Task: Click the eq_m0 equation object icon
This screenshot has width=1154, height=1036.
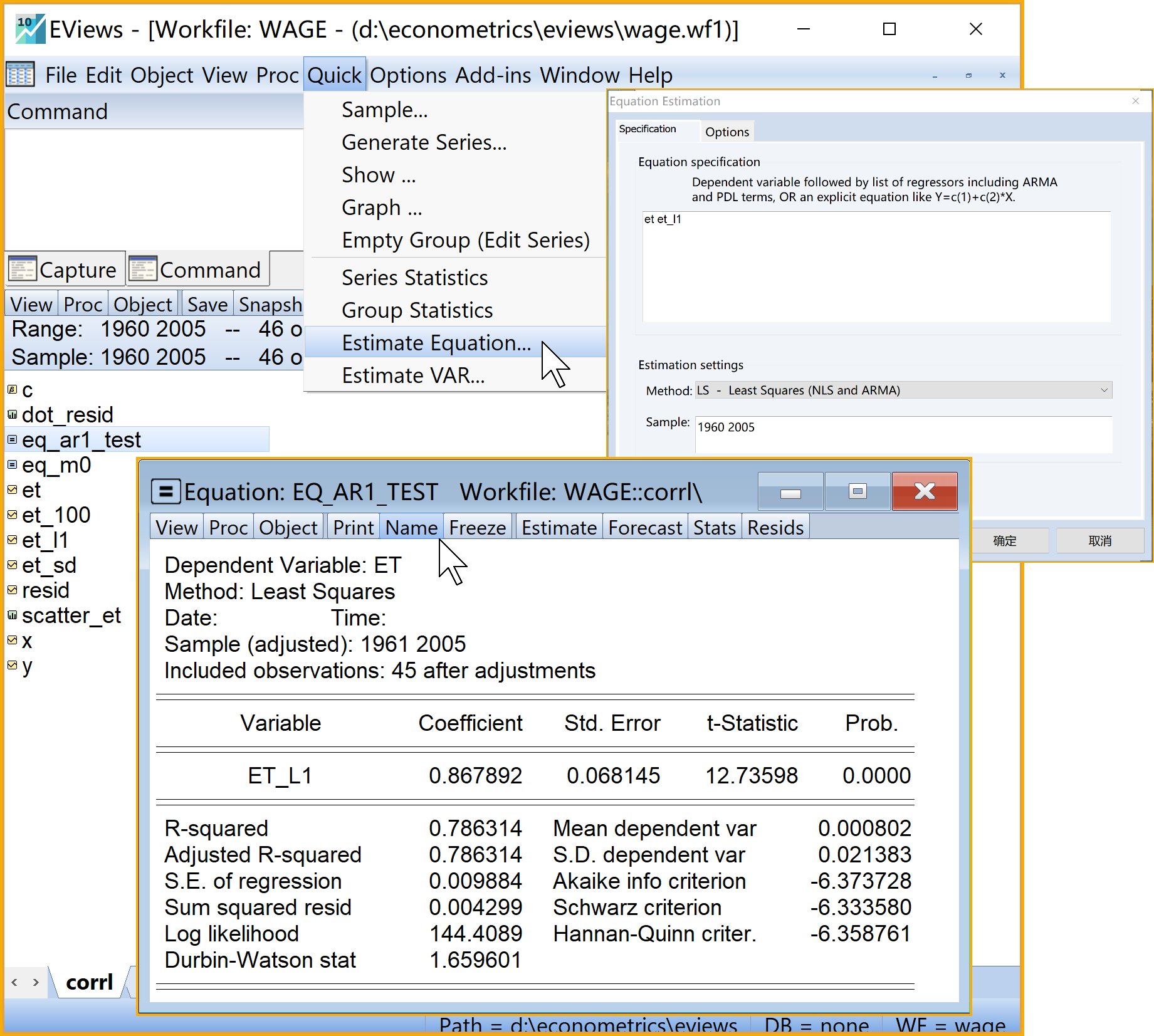Action: [12, 465]
